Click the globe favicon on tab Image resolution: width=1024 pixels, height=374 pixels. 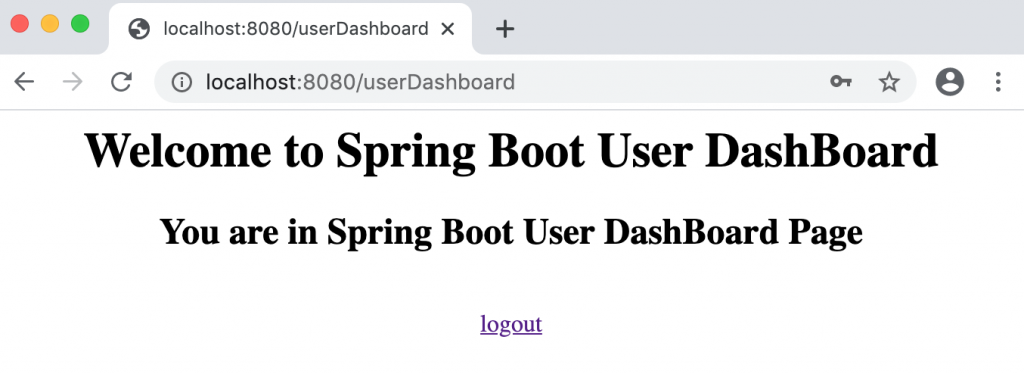(139, 29)
